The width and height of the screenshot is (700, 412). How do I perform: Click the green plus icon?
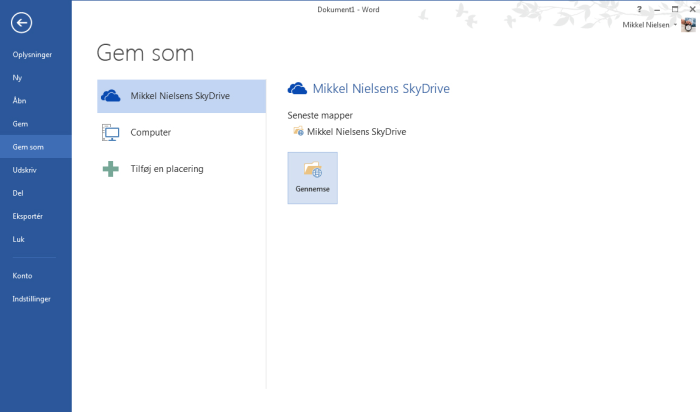(111, 169)
